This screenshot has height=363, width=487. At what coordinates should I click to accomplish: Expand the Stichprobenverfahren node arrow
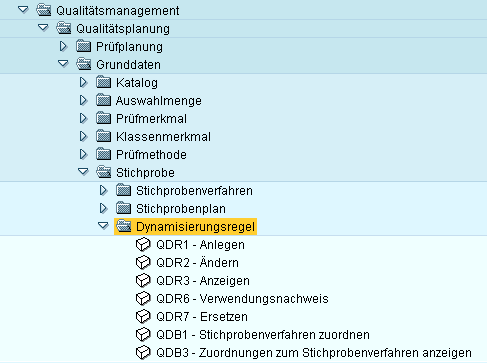103,190
